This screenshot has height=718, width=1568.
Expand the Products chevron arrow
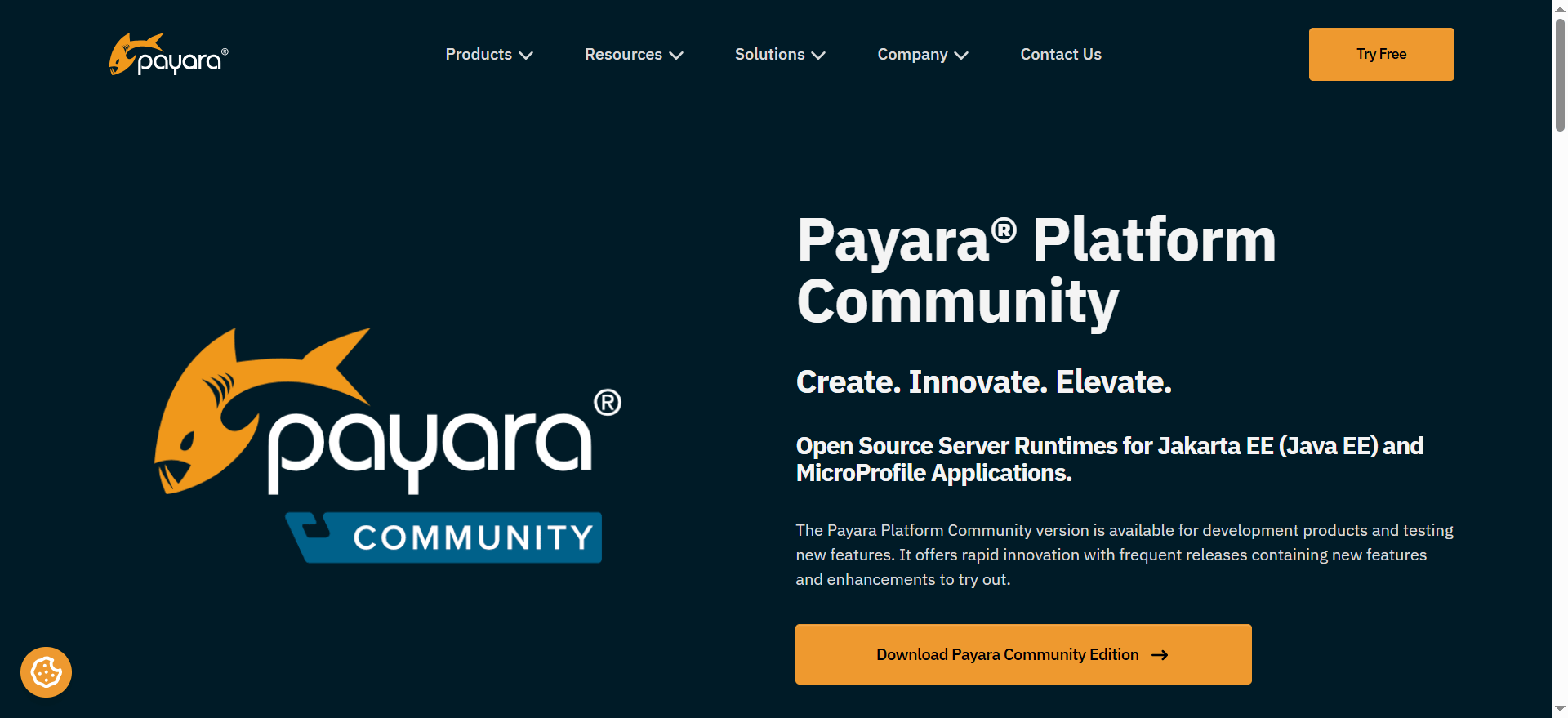[526, 56]
